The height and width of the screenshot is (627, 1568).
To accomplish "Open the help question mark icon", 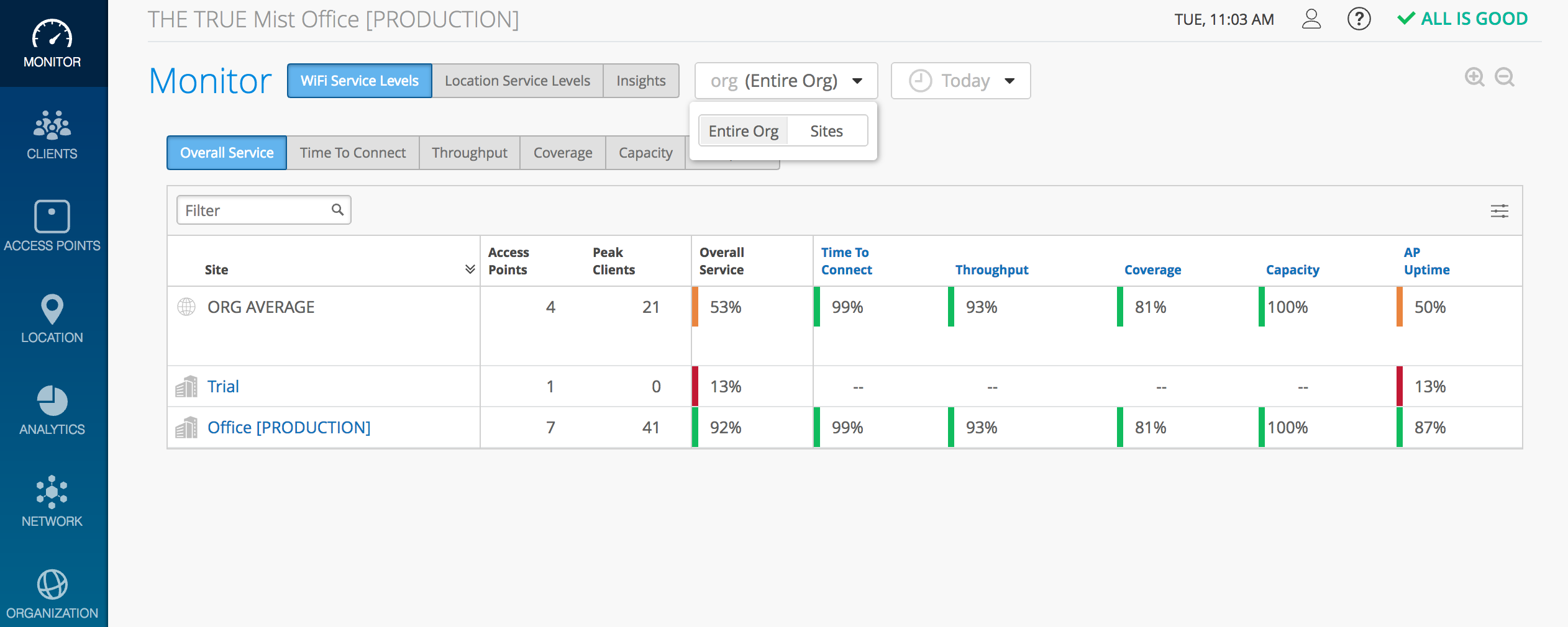I will click(x=1359, y=19).
